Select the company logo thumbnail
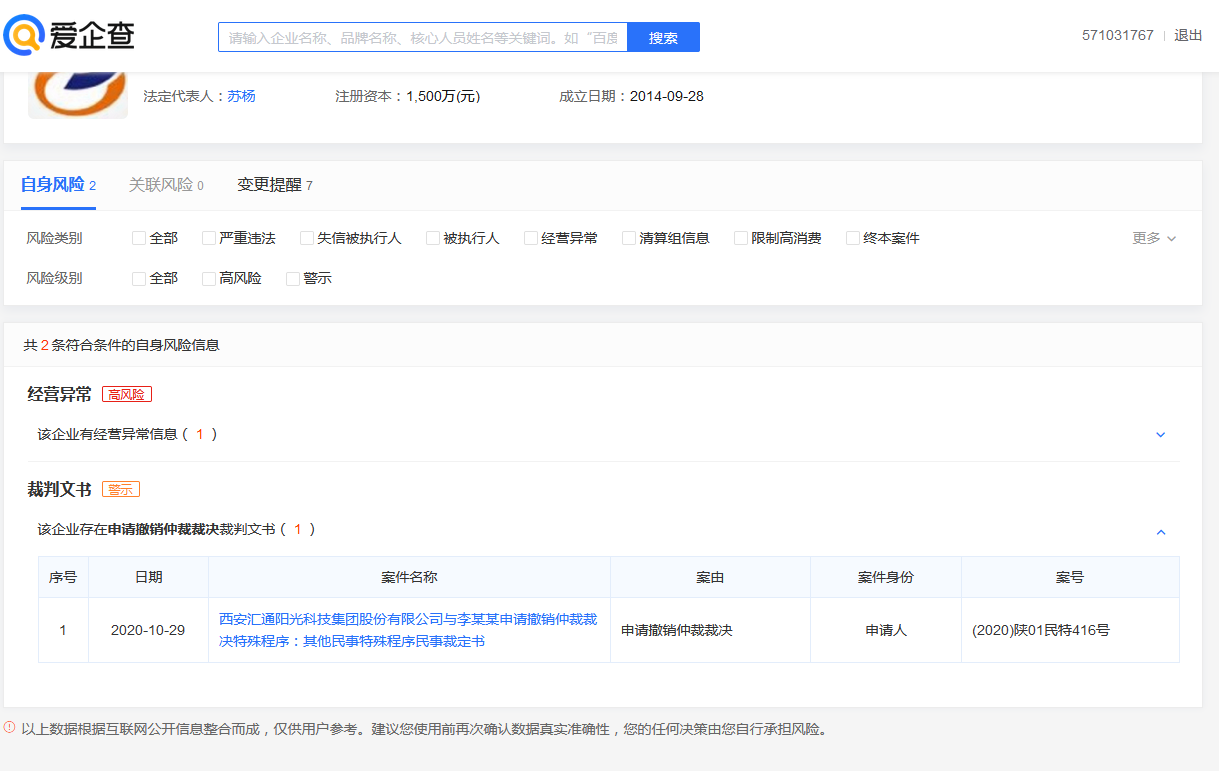 pyautogui.click(x=78, y=94)
